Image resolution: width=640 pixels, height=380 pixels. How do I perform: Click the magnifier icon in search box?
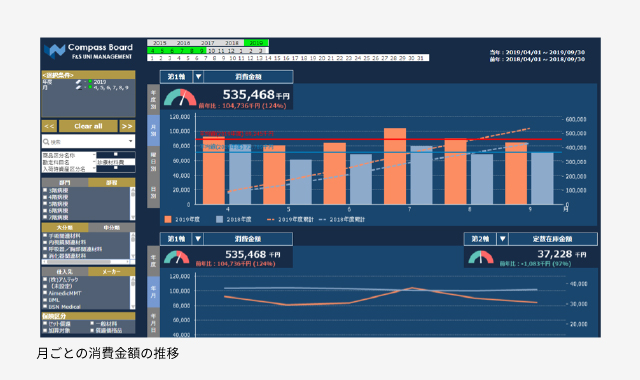pyautogui.click(x=46, y=142)
